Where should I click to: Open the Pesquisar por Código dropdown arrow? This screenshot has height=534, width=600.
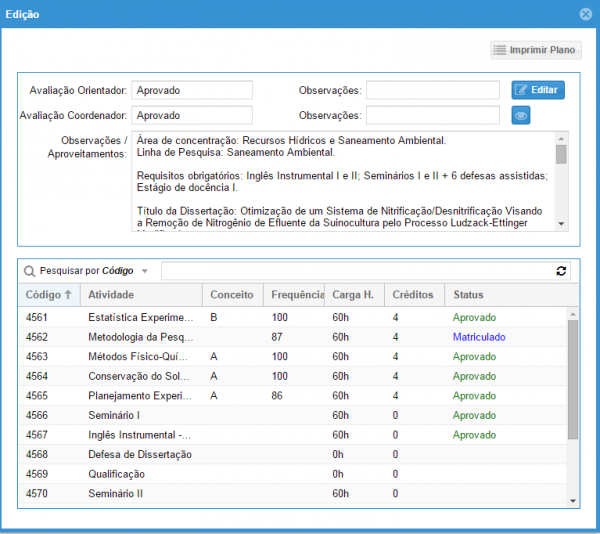(144, 271)
